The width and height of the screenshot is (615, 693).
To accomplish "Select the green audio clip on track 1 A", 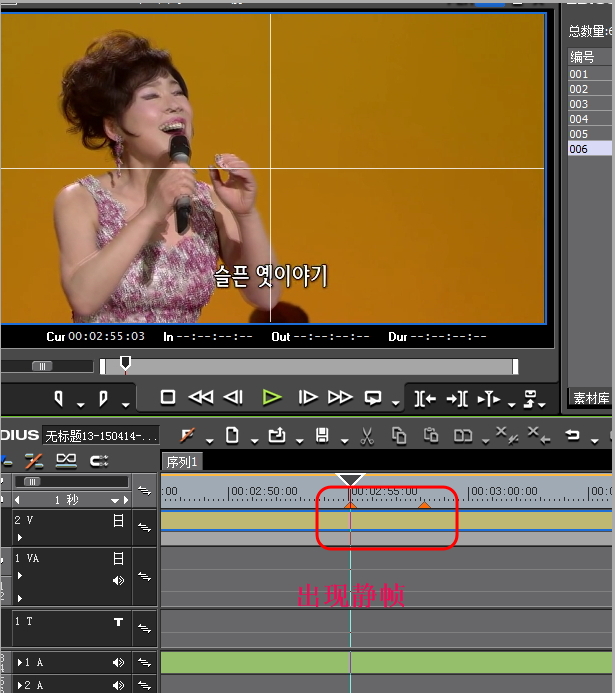I will [x=387, y=663].
